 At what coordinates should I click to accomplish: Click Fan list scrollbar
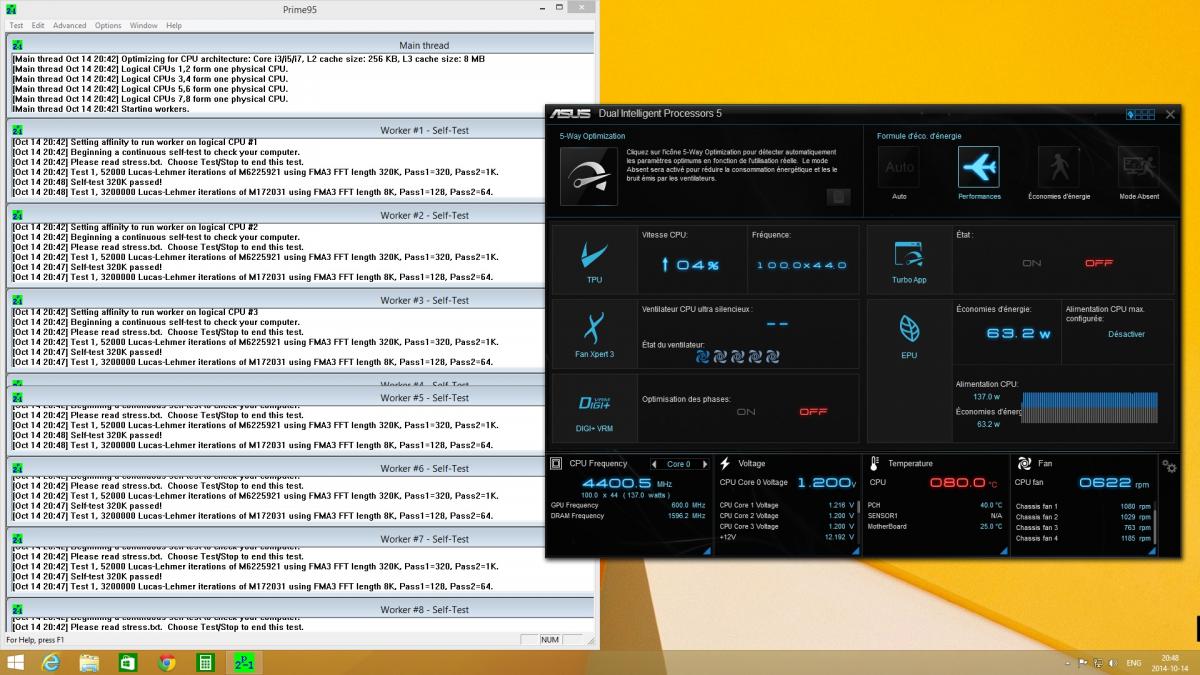[1154, 524]
